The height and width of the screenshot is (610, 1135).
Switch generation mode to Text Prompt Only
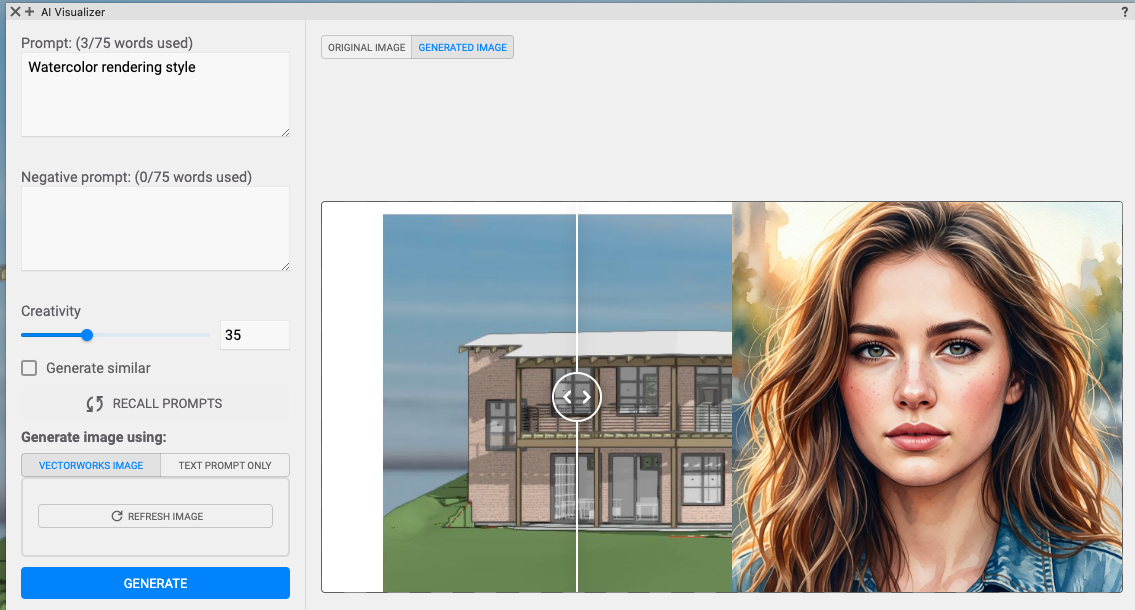(224, 465)
